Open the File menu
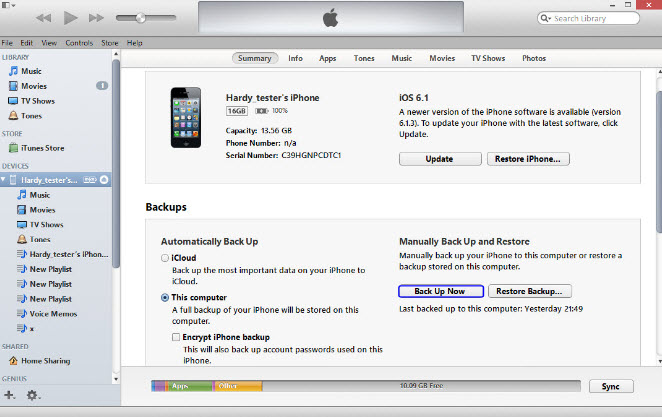Screen dimensions: 662x417 coord(7,43)
